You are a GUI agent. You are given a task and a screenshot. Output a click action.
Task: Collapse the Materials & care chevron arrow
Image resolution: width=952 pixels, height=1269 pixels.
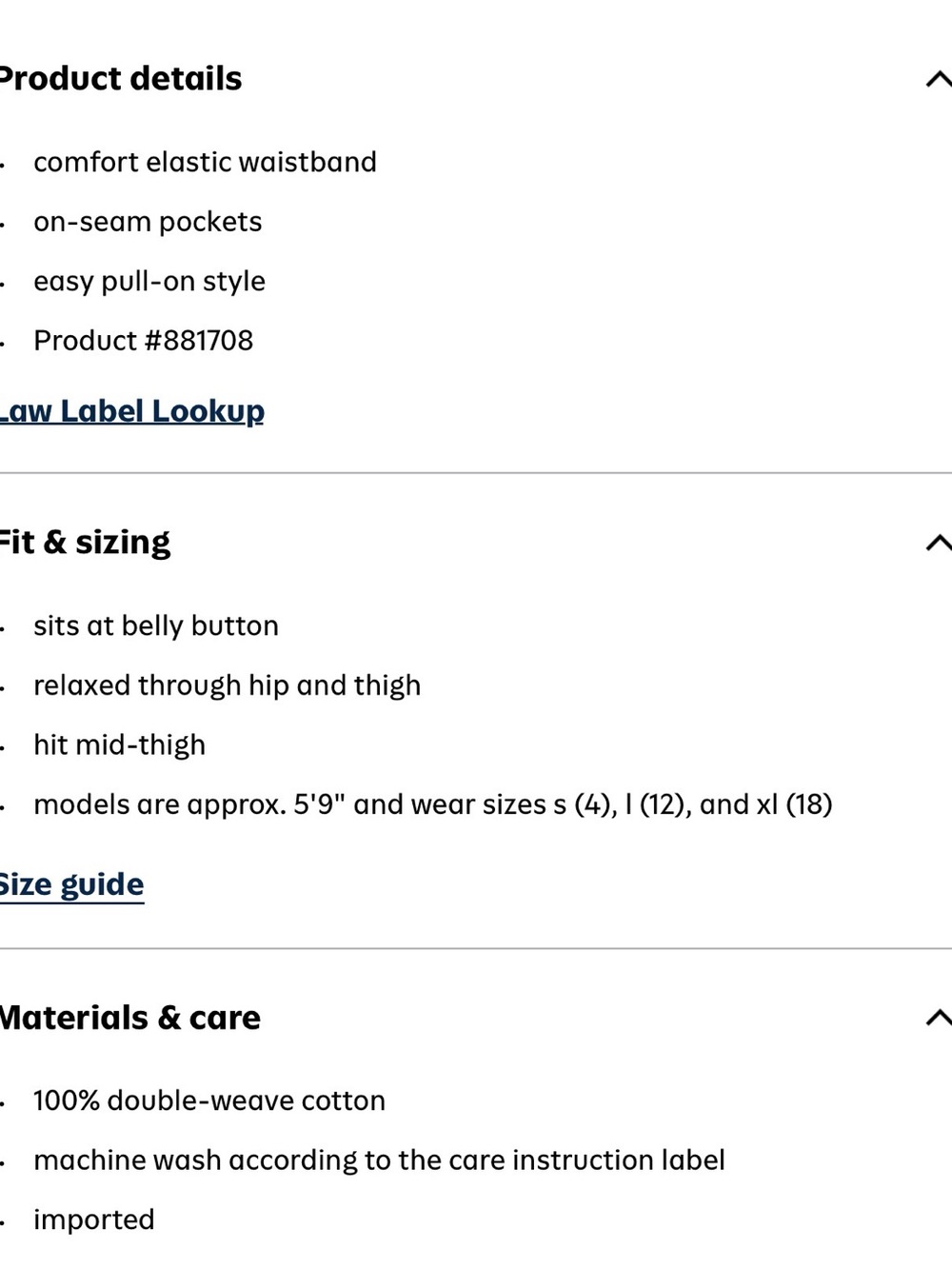click(939, 1018)
